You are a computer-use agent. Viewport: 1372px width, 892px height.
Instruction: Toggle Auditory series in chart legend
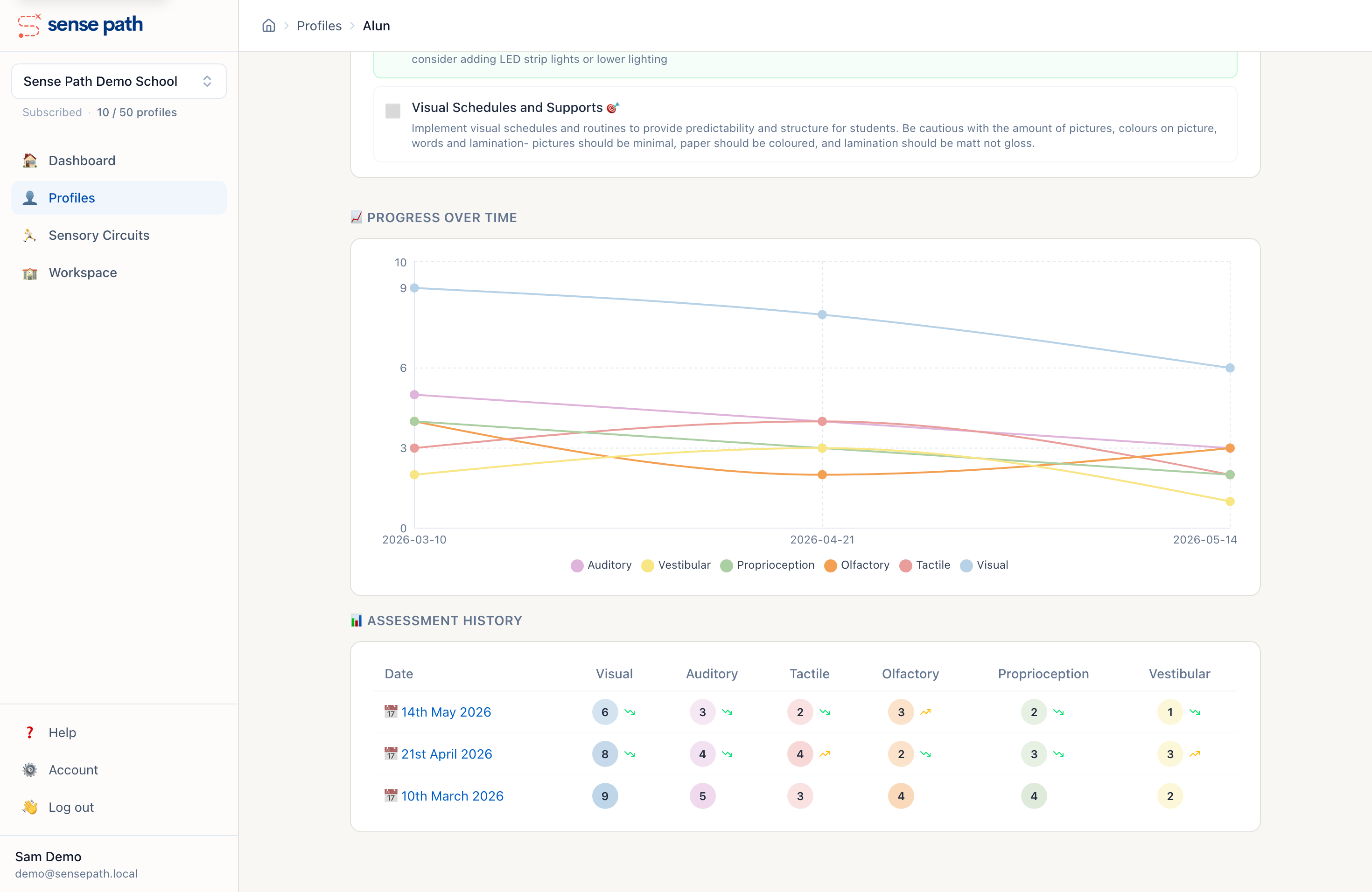coord(601,565)
